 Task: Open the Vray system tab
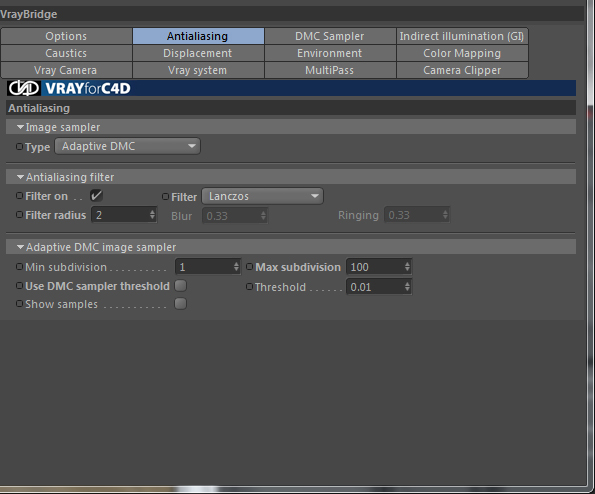pyautogui.click(x=198, y=70)
